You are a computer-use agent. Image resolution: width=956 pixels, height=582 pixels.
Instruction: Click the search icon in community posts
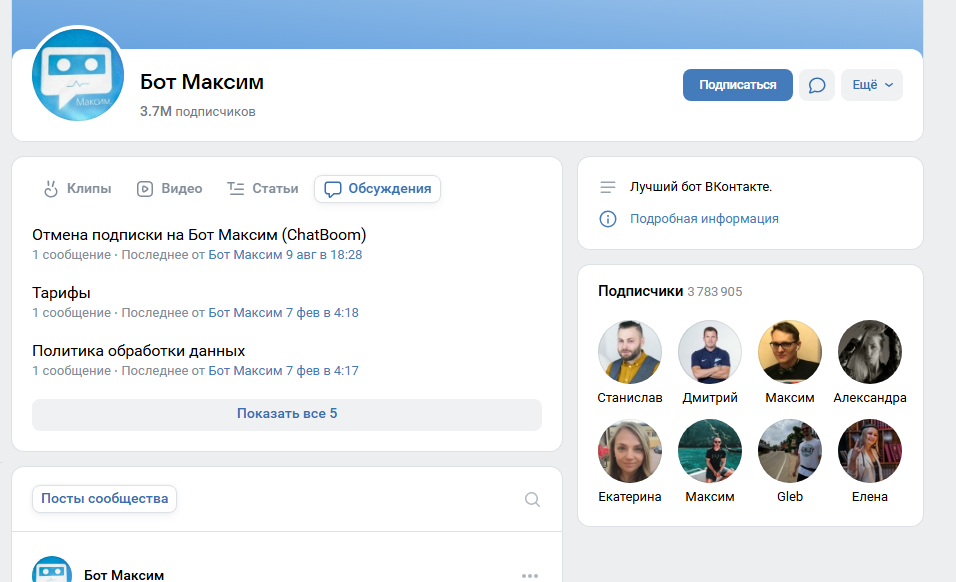(532, 499)
